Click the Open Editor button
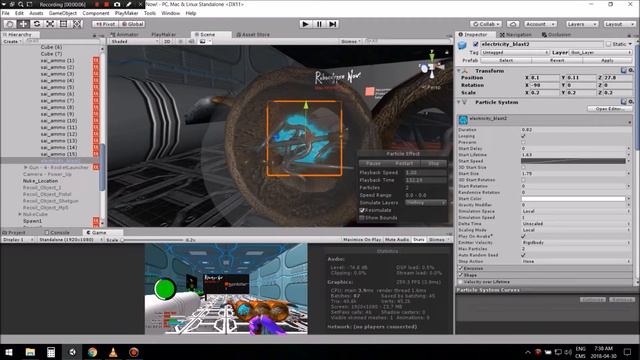Image resolution: width=640 pixels, height=360 pixels. pos(609,109)
